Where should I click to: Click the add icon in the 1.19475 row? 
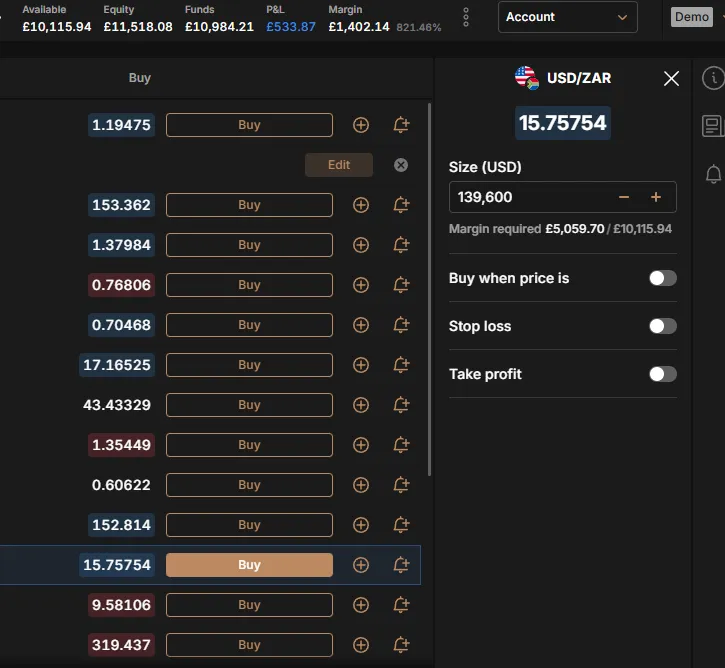(361, 125)
